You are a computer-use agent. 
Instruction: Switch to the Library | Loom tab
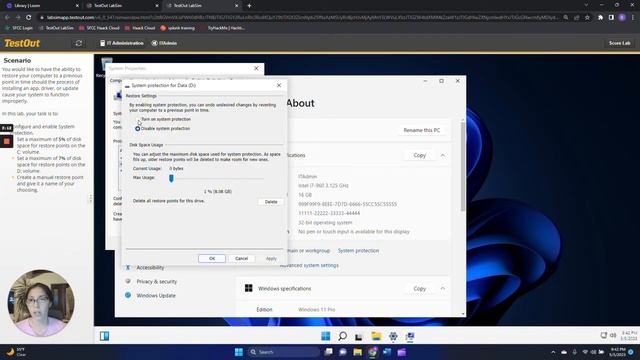click(x=41, y=6)
